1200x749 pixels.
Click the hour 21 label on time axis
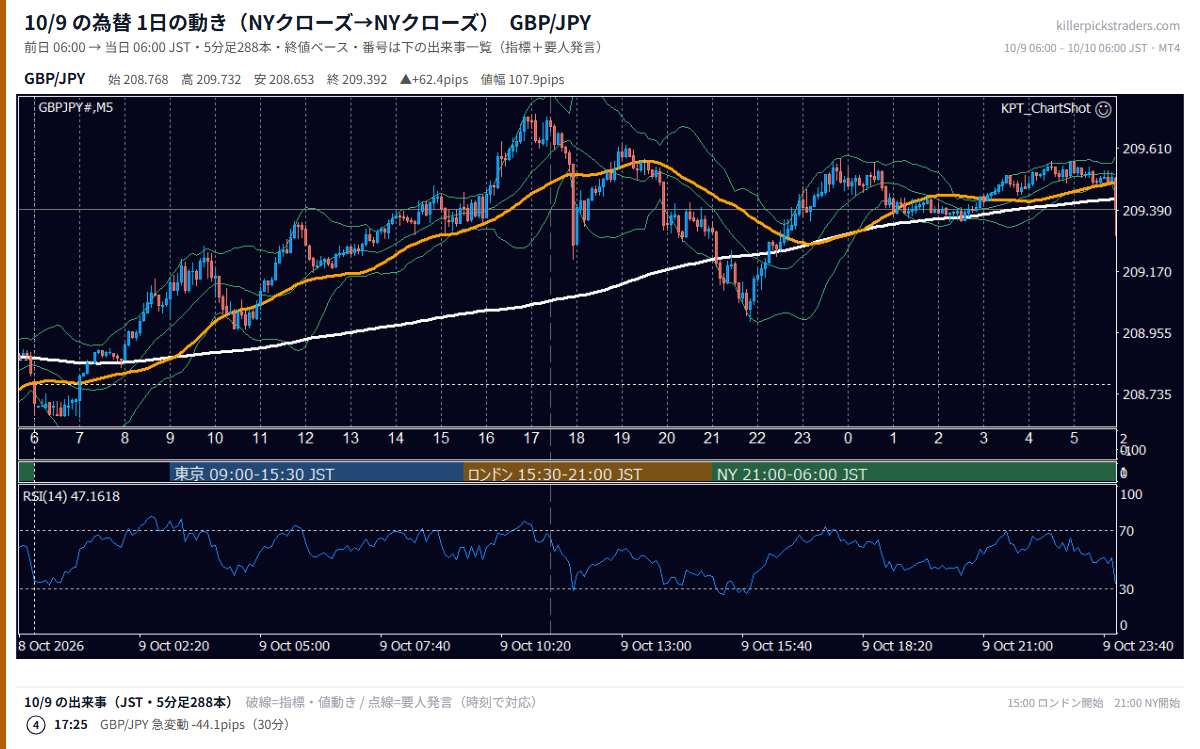click(712, 438)
